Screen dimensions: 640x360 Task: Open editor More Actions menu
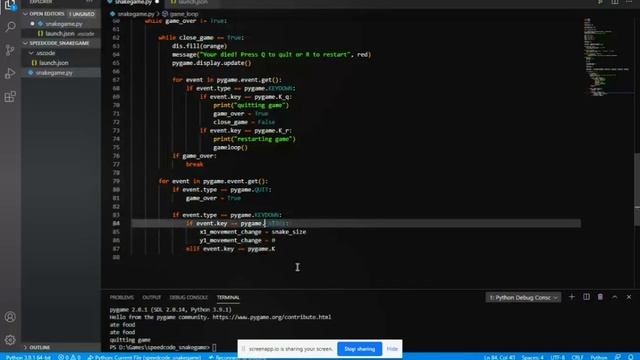click(629, 2)
